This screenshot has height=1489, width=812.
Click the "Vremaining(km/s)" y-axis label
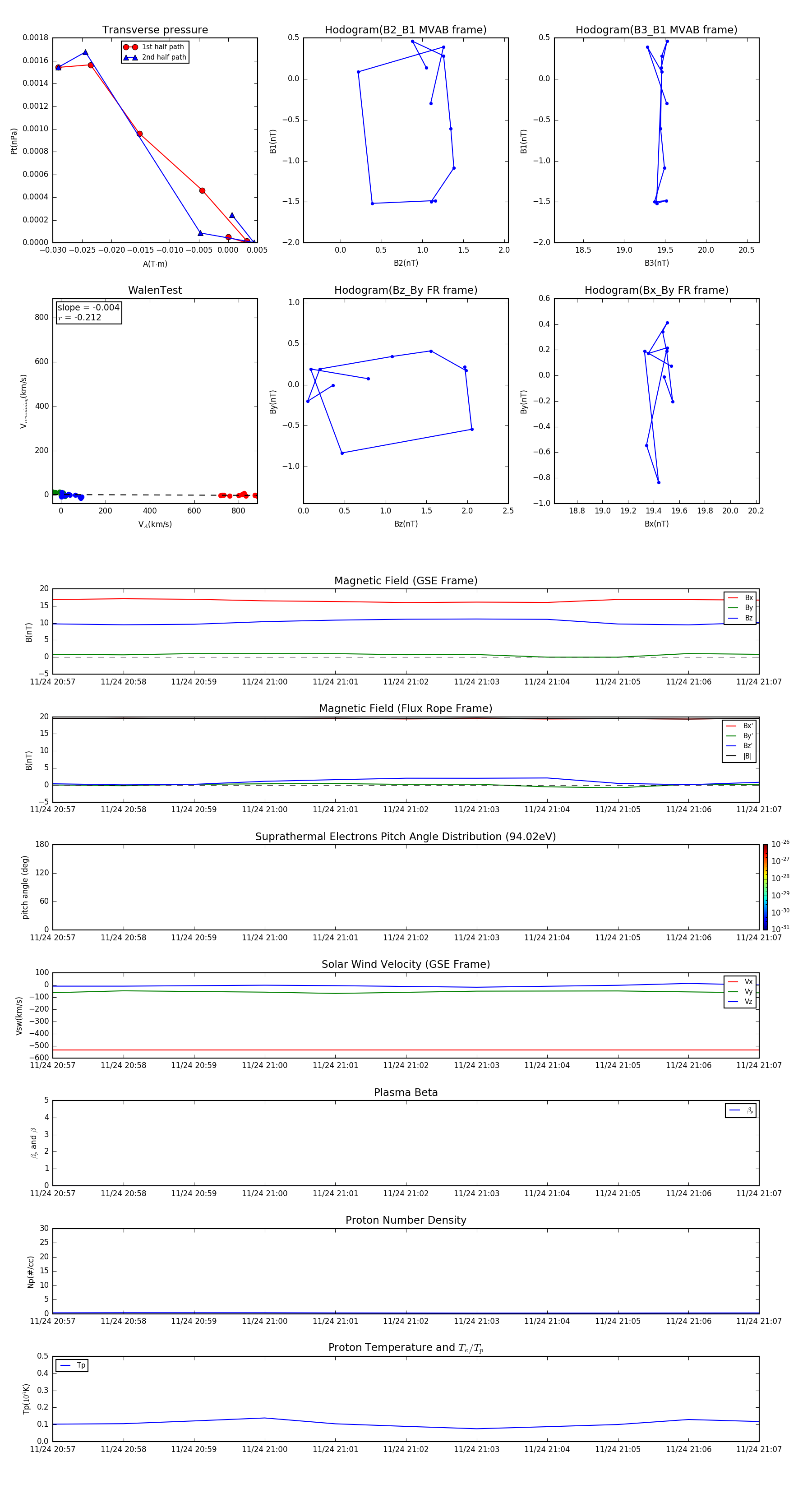pos(24,401)
